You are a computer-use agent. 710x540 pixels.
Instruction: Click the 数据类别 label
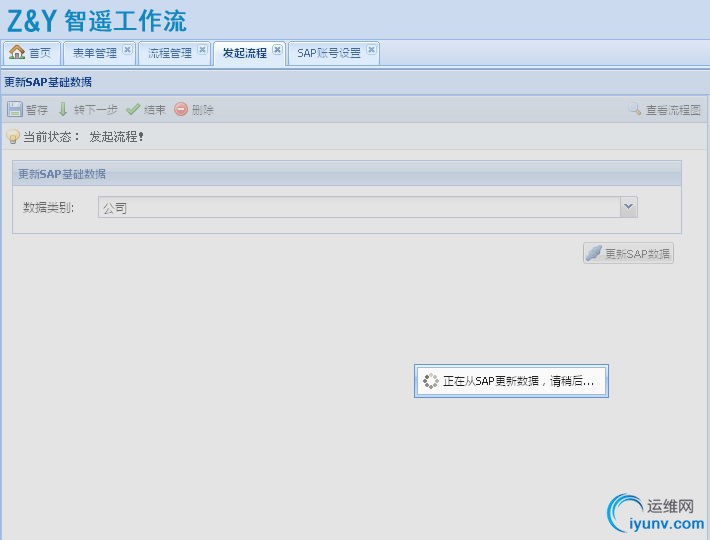coord(48,208)
